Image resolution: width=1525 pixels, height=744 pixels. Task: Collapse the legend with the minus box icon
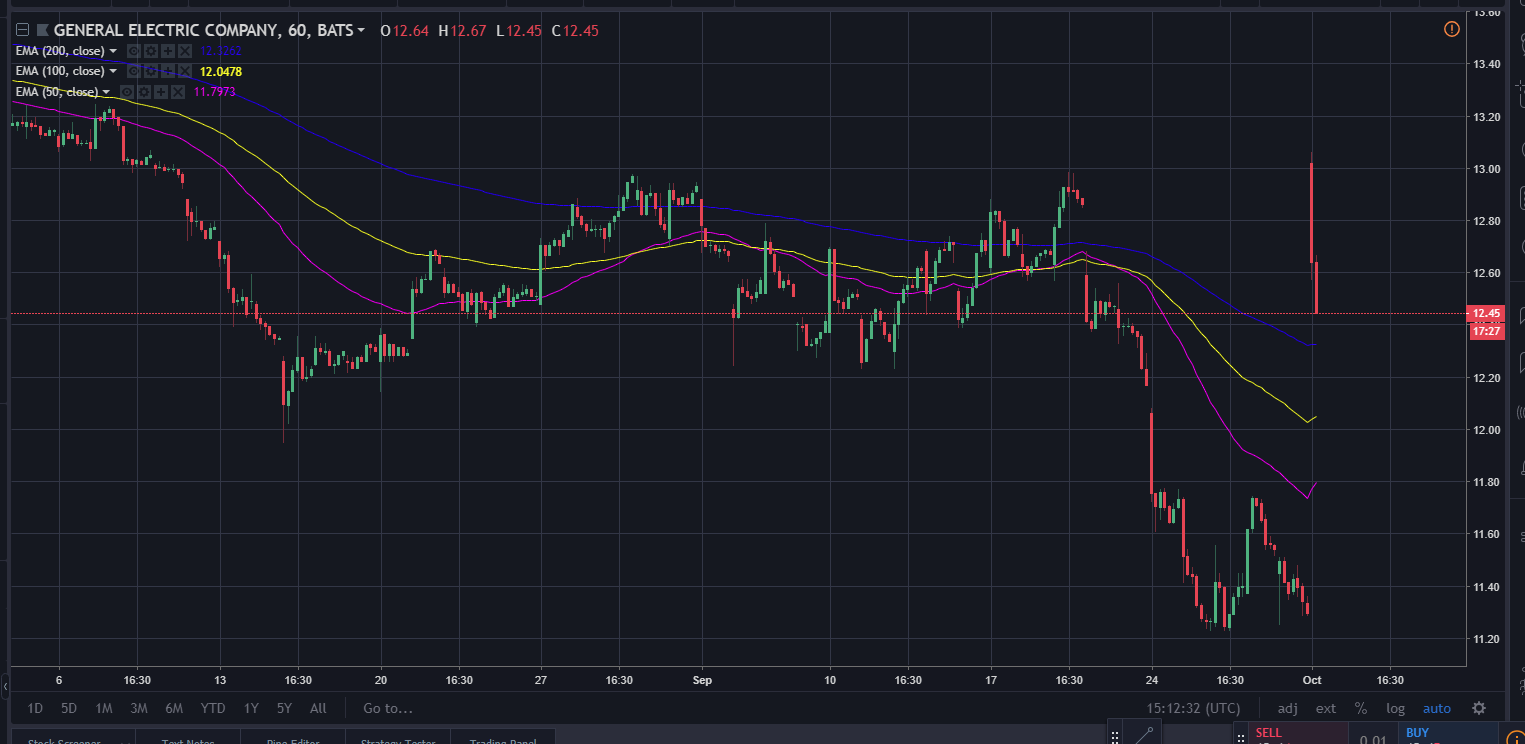(22, 30)
